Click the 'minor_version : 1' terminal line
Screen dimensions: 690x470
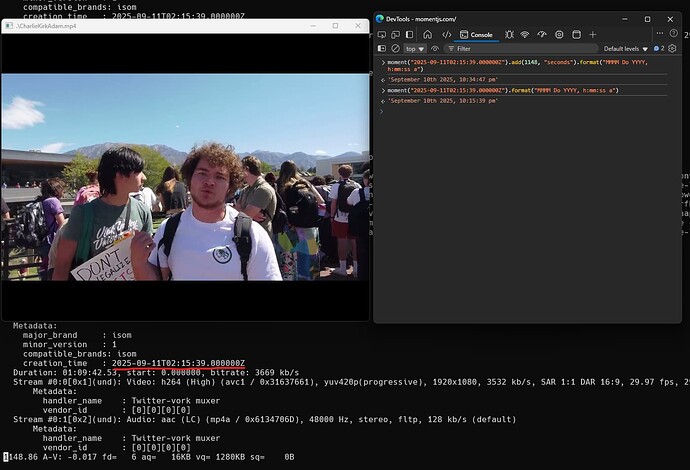[x=70, y=345]
